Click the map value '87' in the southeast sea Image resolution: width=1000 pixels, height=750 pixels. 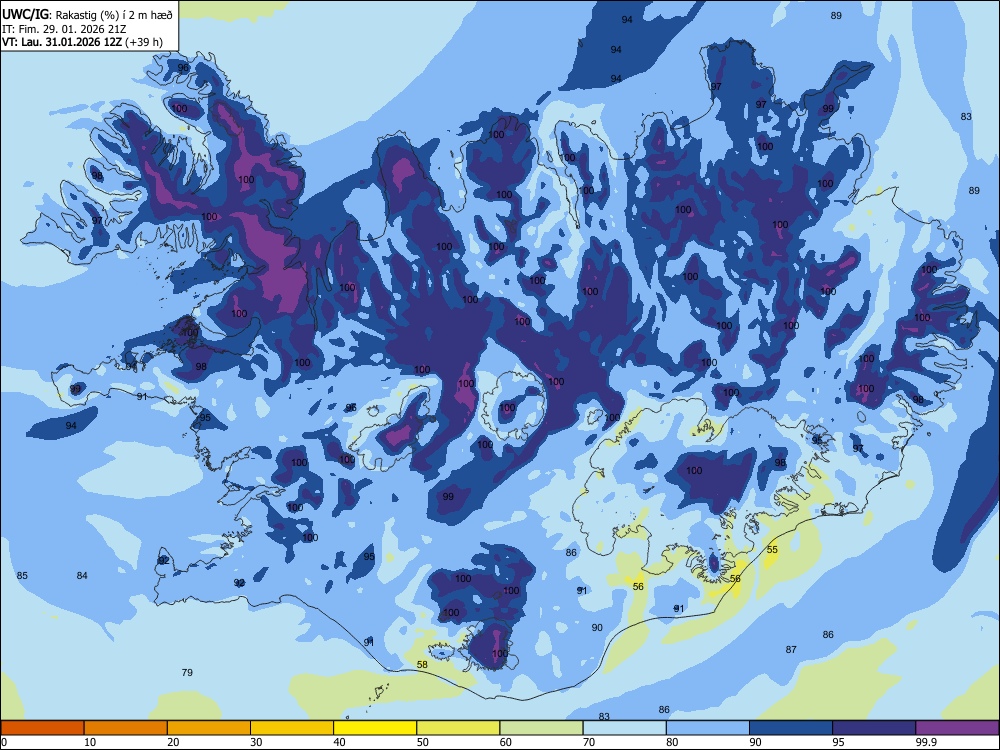[791, 649]
